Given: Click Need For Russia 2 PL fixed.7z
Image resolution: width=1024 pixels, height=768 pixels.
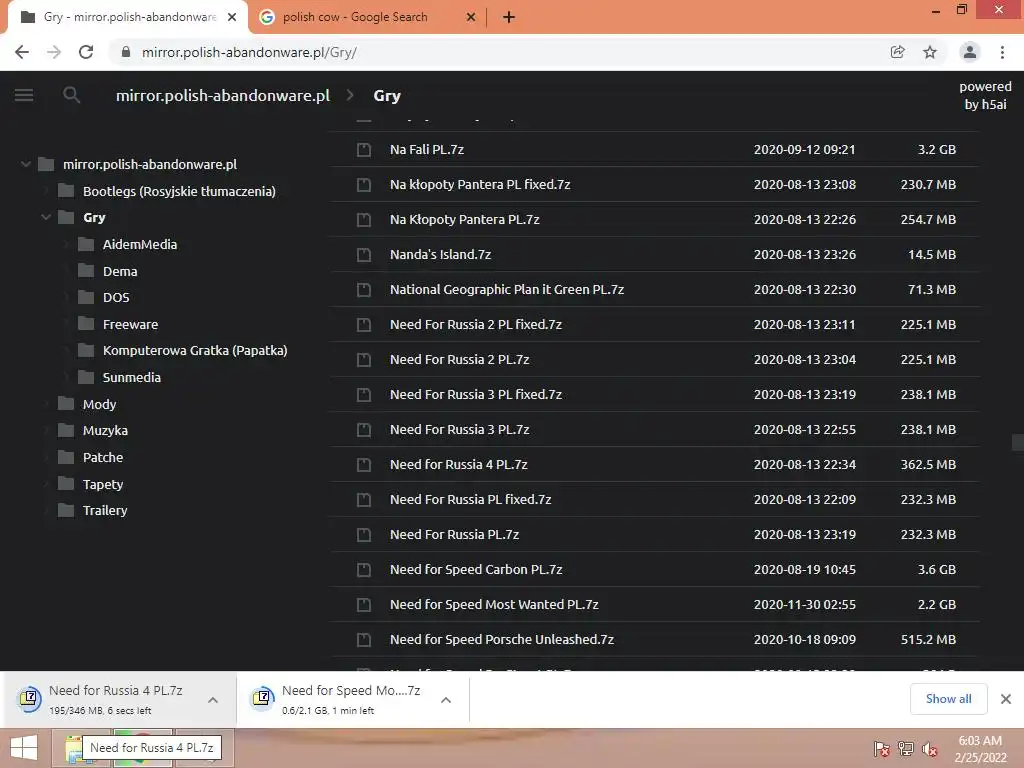Looking at the screenshot, I should 475,325.
